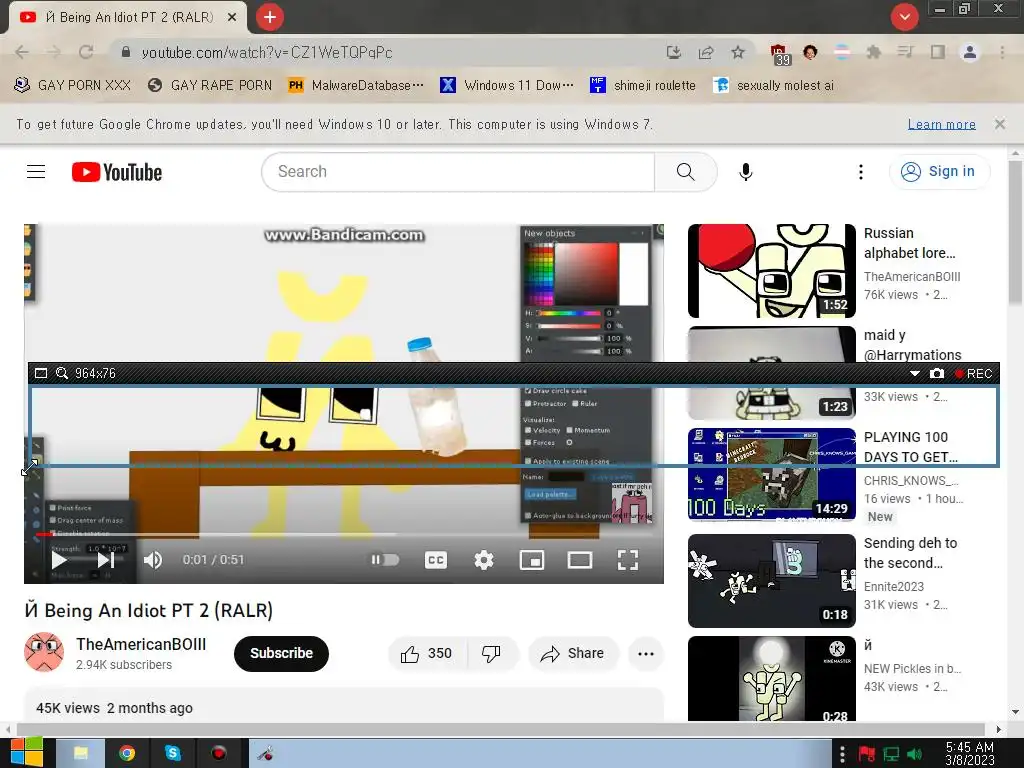
Task: Click maid y video title
Action: [x=912, y=345]
